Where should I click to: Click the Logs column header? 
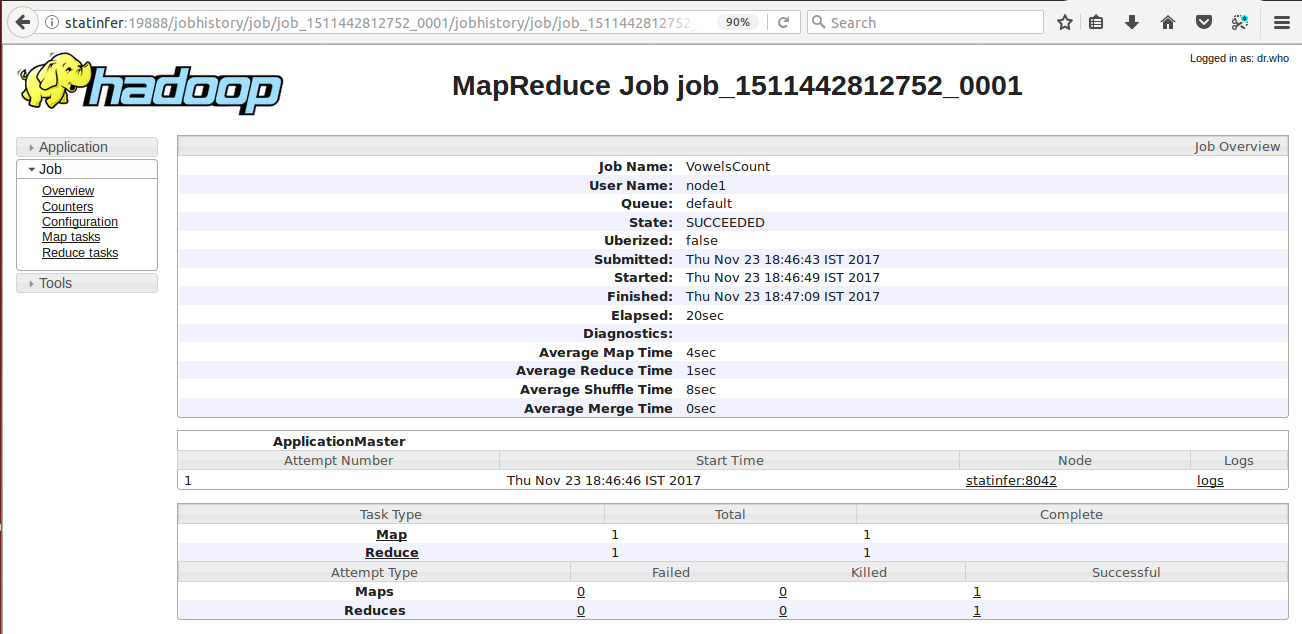(x=1239, y=460)
